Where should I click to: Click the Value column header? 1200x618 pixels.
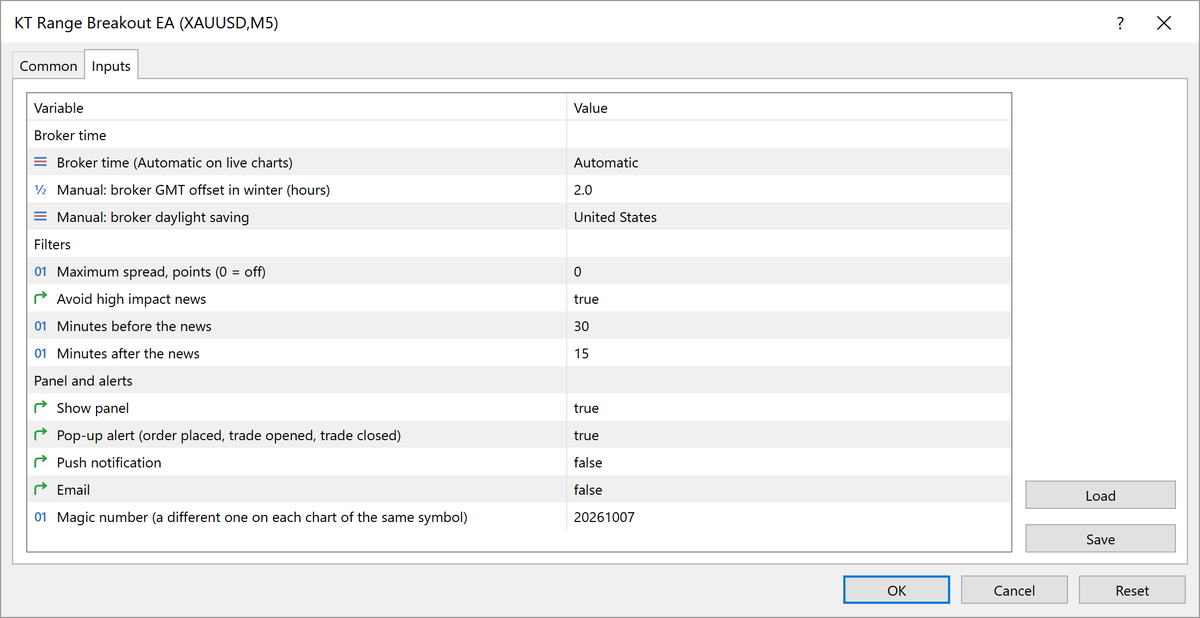789,108
